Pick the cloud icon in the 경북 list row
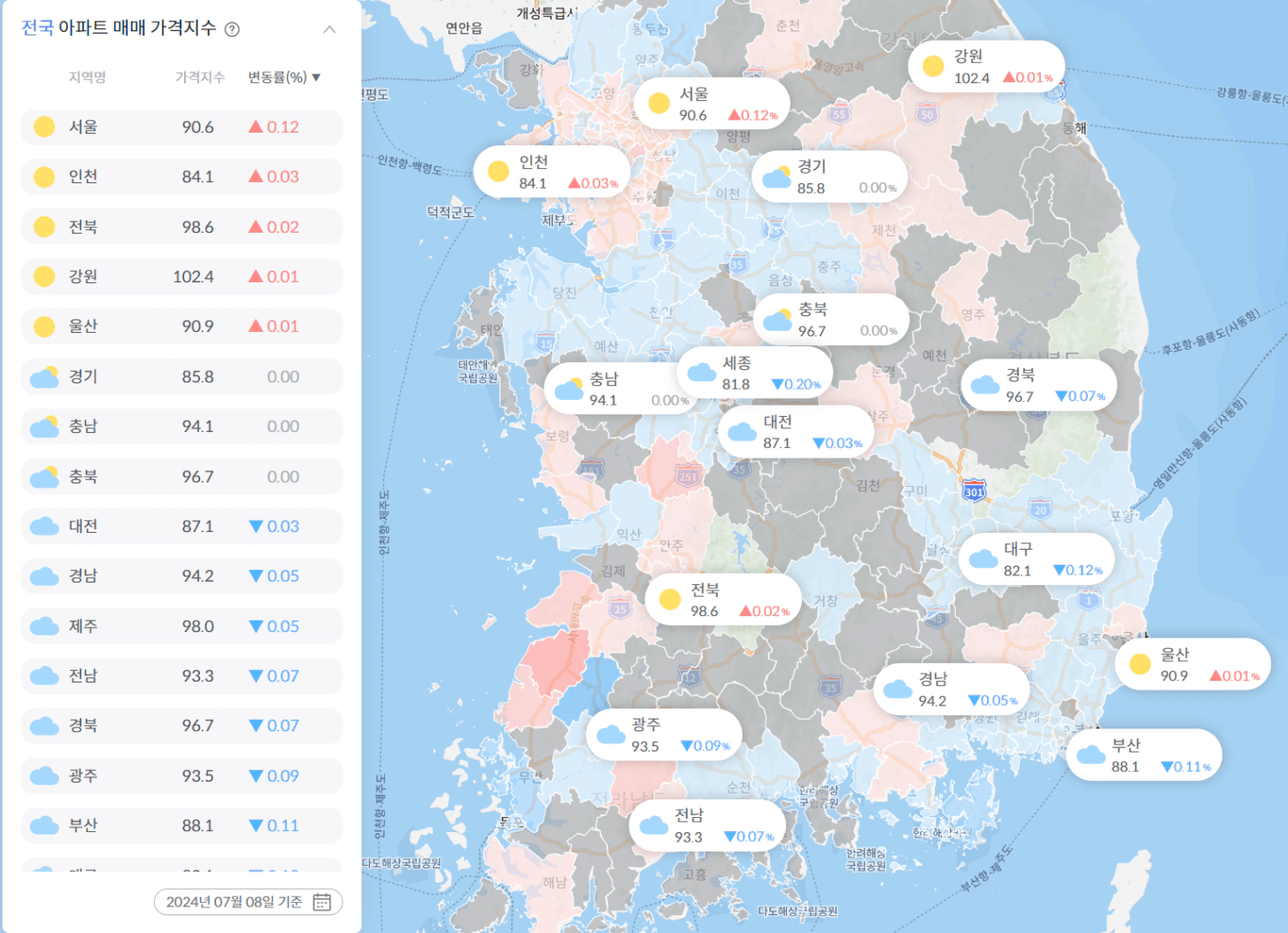The image size is (1288, 933). (x=44, y=726)
